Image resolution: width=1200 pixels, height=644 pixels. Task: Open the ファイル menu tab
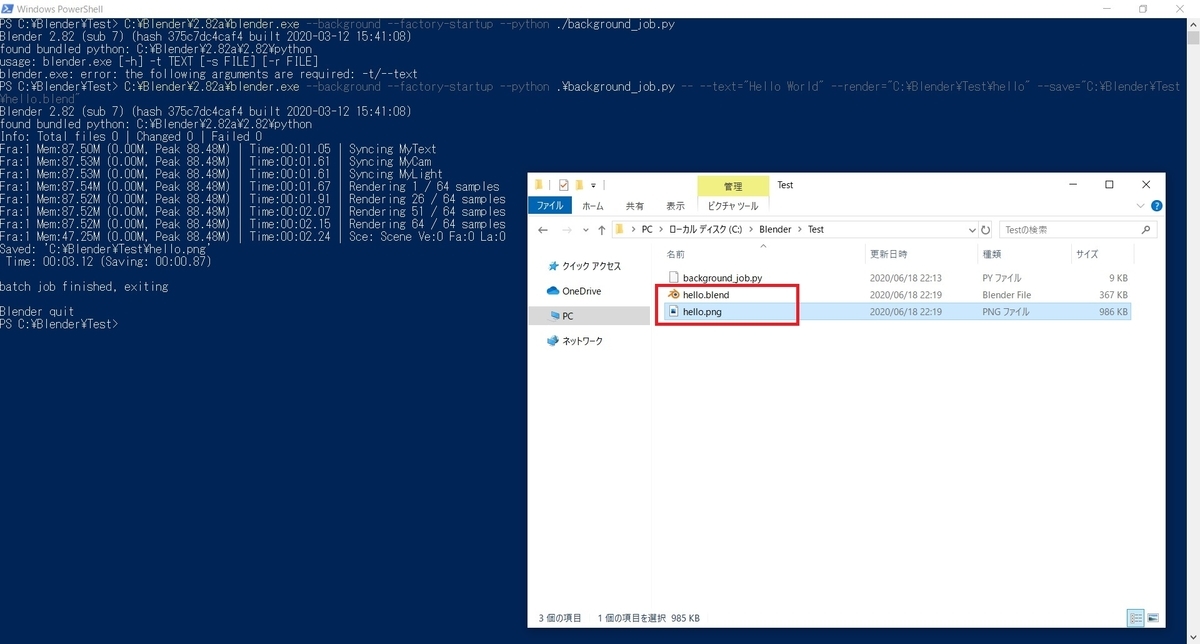[550, 206]
